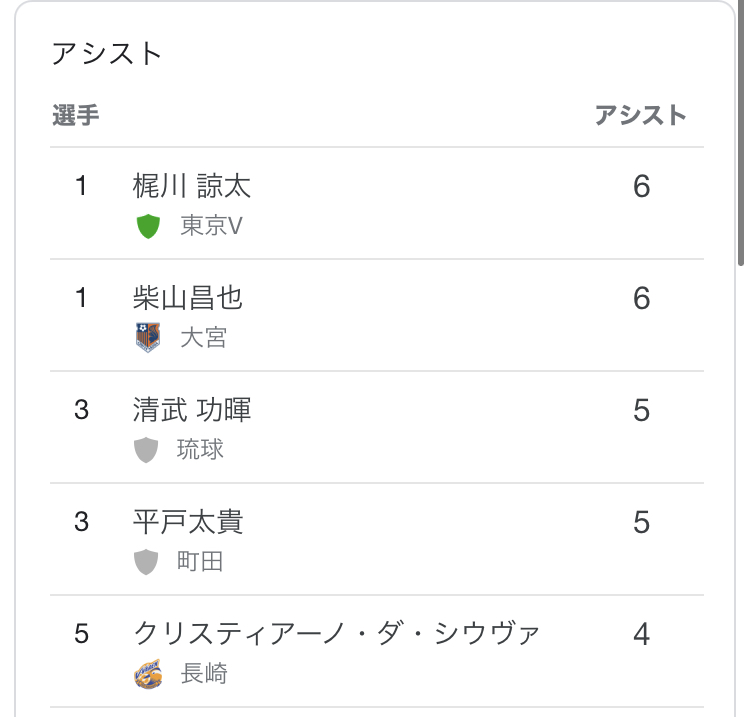Click the 長崎 team name
Image resolution: width=750 pixels, height=717 pixels.
point(203,674)
